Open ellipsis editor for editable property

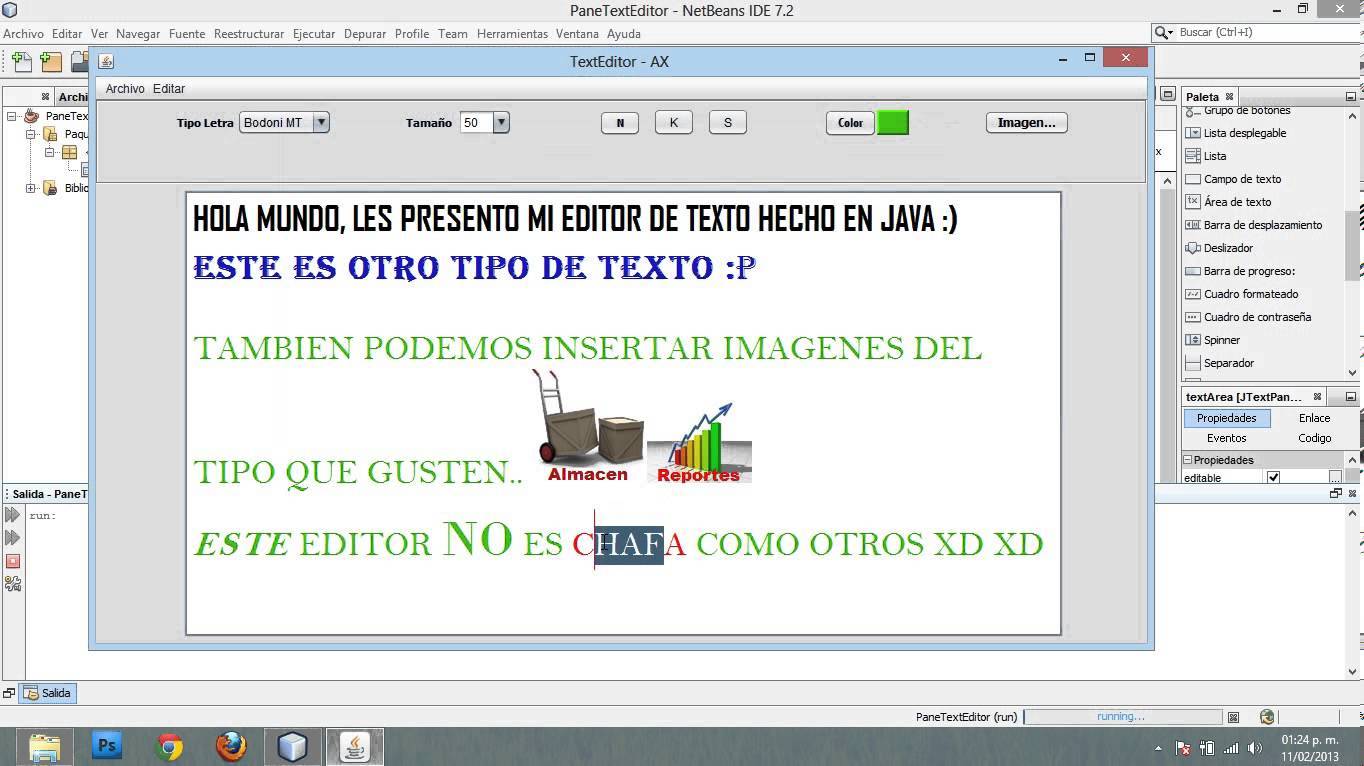[1335, 478]
